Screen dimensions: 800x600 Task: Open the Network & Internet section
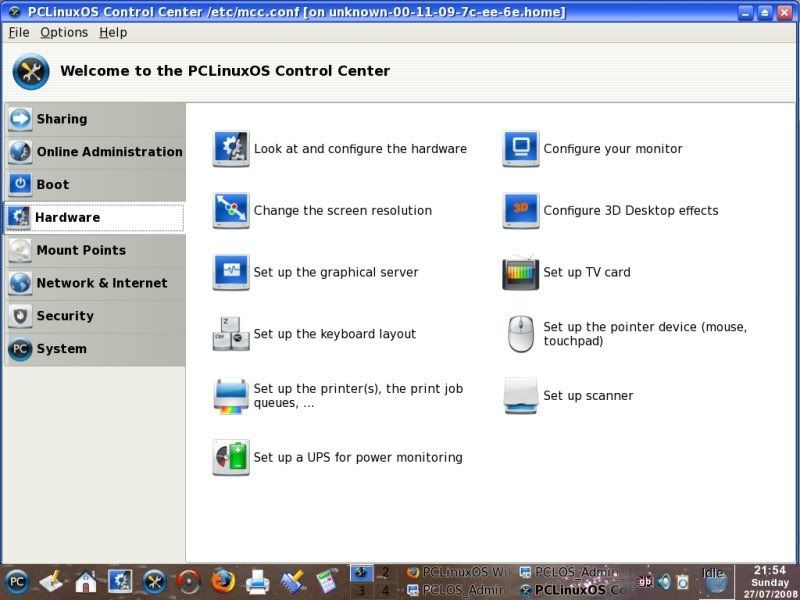95,283
